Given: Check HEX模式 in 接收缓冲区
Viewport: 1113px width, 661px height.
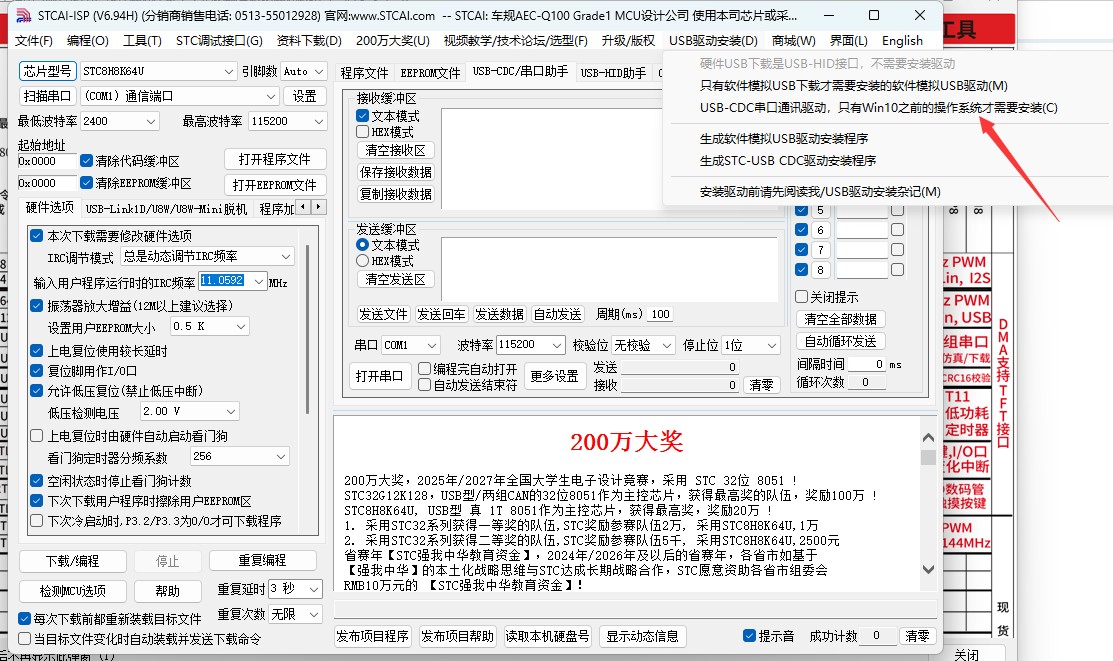Looking at the screenshot, I should click(363, 131).
